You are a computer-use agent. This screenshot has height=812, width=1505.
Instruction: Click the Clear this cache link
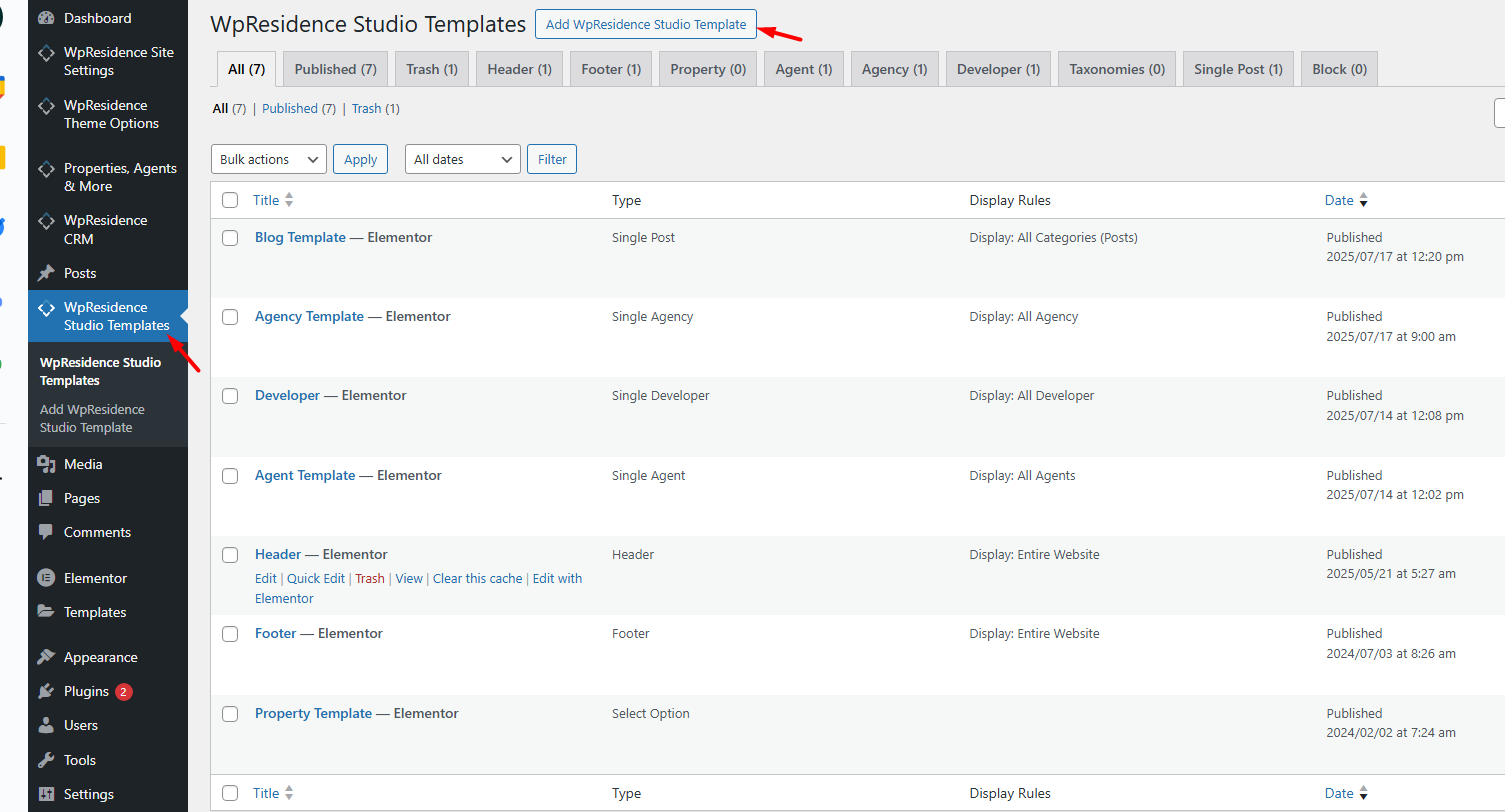pyautogui.click(x=478, y=579)
